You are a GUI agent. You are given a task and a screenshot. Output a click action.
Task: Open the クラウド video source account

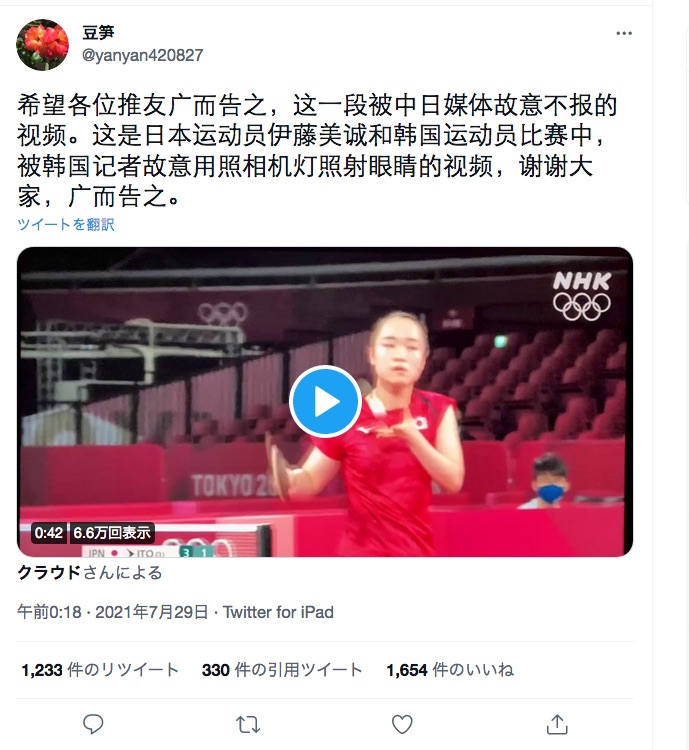coord(49,572)
